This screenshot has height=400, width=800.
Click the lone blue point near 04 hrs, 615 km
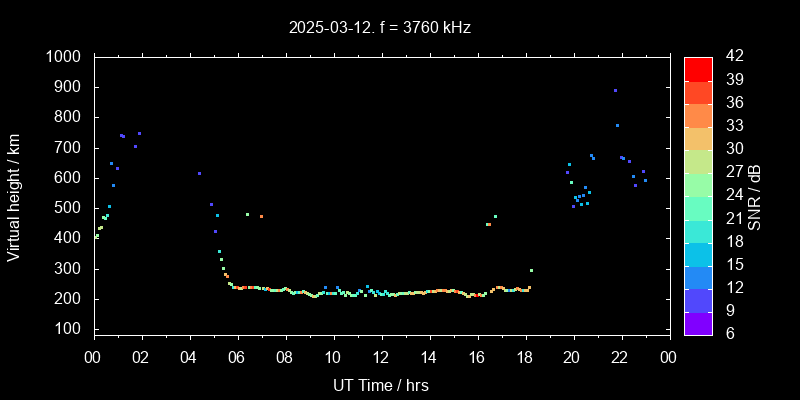pos(199,173)
